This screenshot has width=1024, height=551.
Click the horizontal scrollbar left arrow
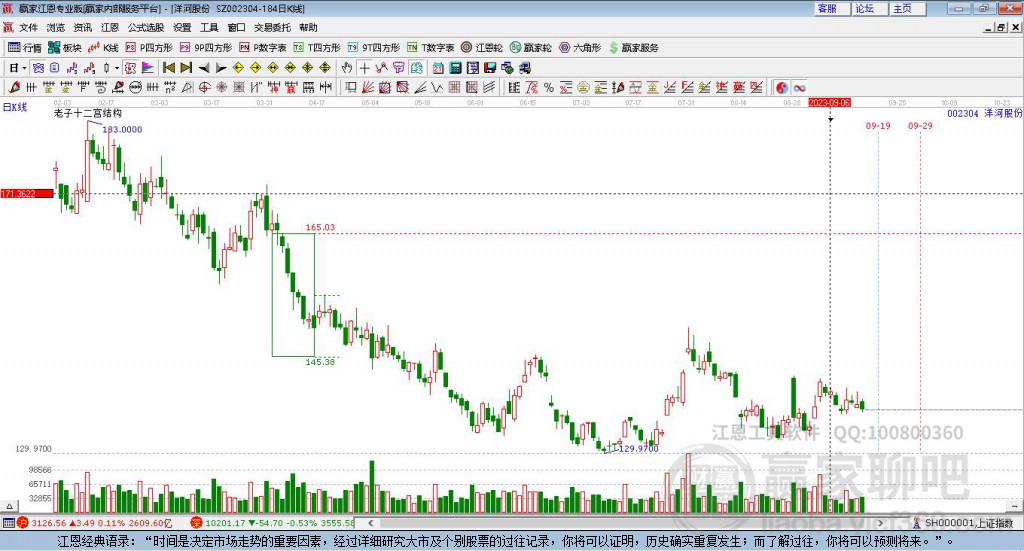[371, 523]
